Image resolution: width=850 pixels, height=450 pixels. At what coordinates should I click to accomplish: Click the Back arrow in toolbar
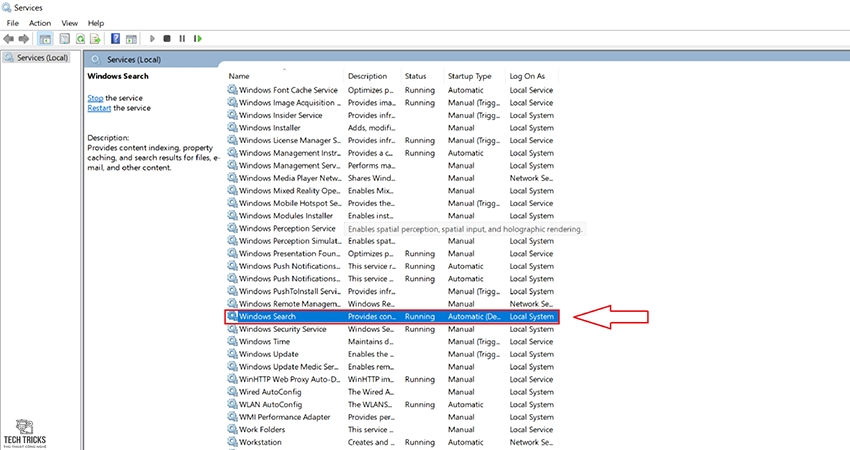pos(9,38)
